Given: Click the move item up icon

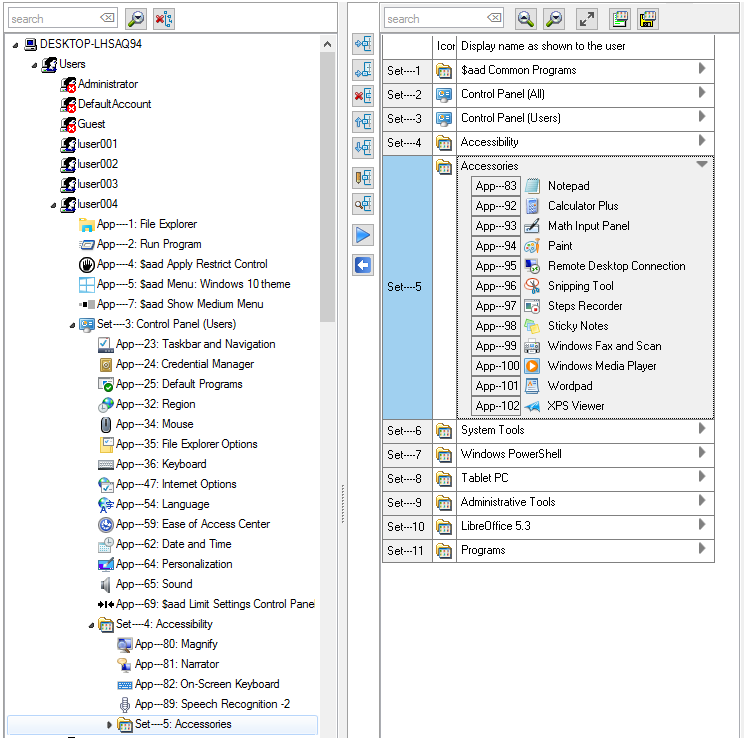Looking at the screenshot, I should point(364,122).
